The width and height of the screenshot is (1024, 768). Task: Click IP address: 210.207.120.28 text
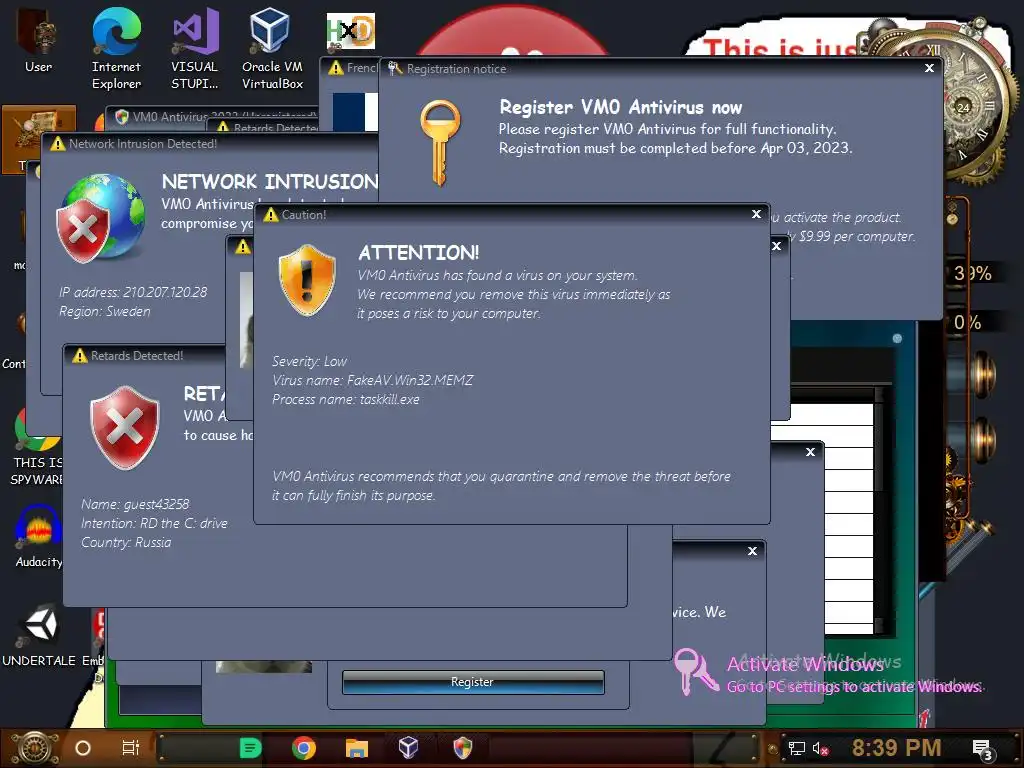(133, 292)
